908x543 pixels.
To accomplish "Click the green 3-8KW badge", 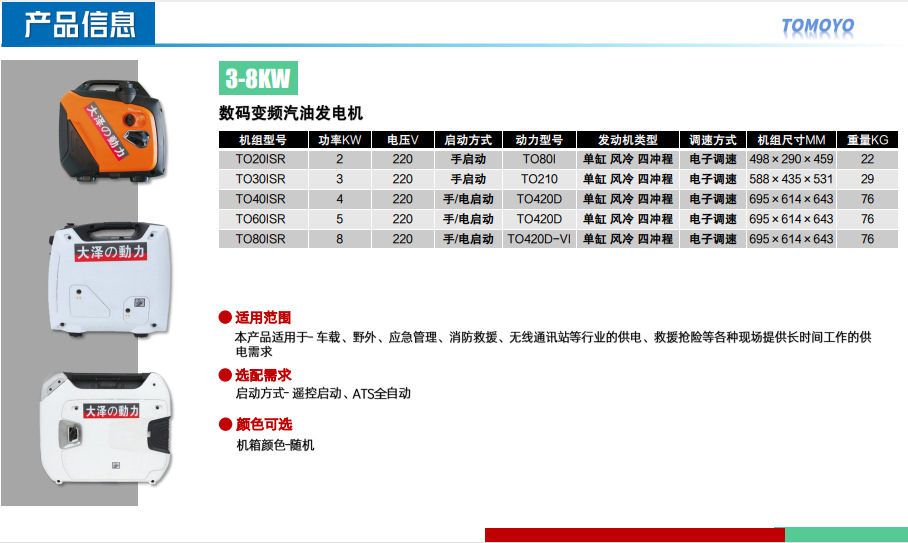I will coord(258,78).
